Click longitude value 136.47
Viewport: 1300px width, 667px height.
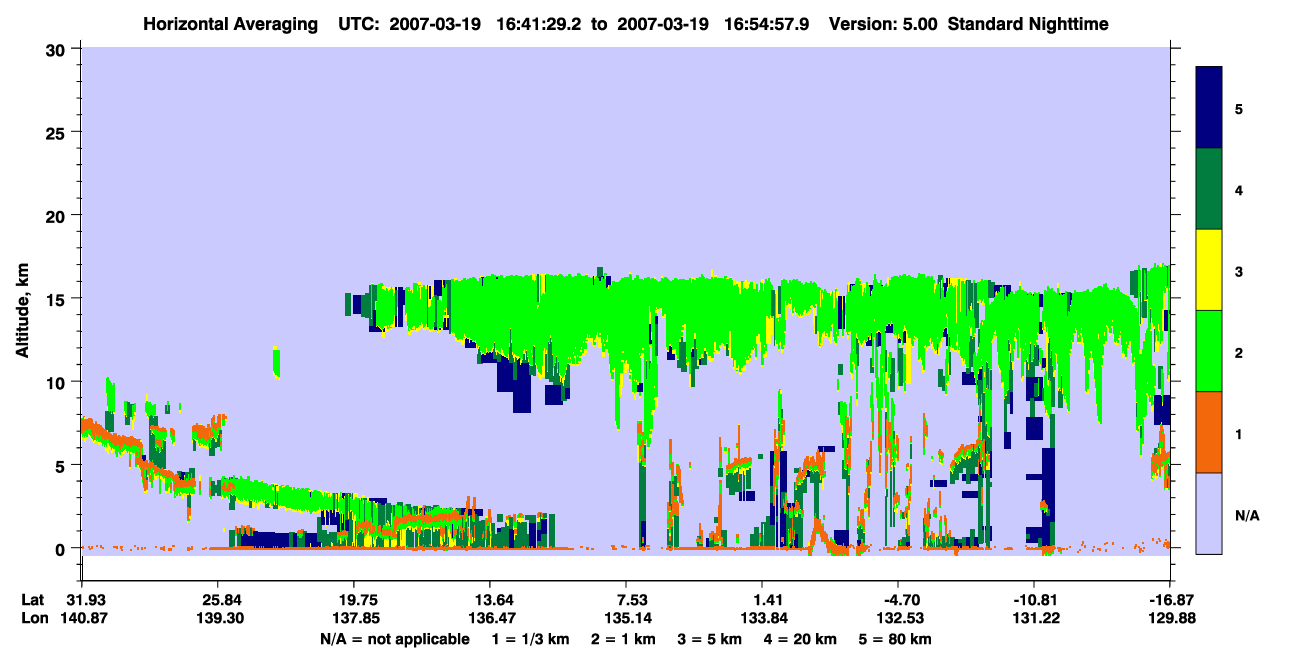click(493, 618)
